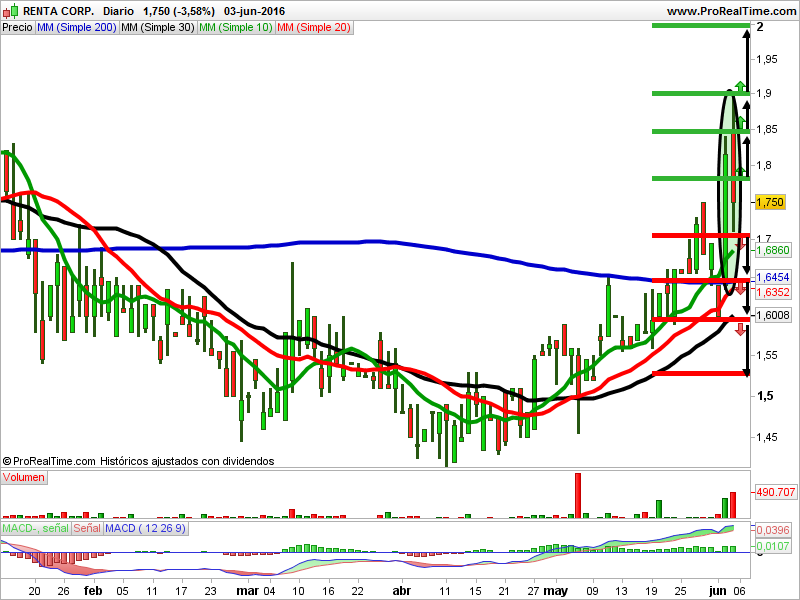The image size is (800, 600).
Task: Click the 'mar' label on time axis
Action: (248, 591)
